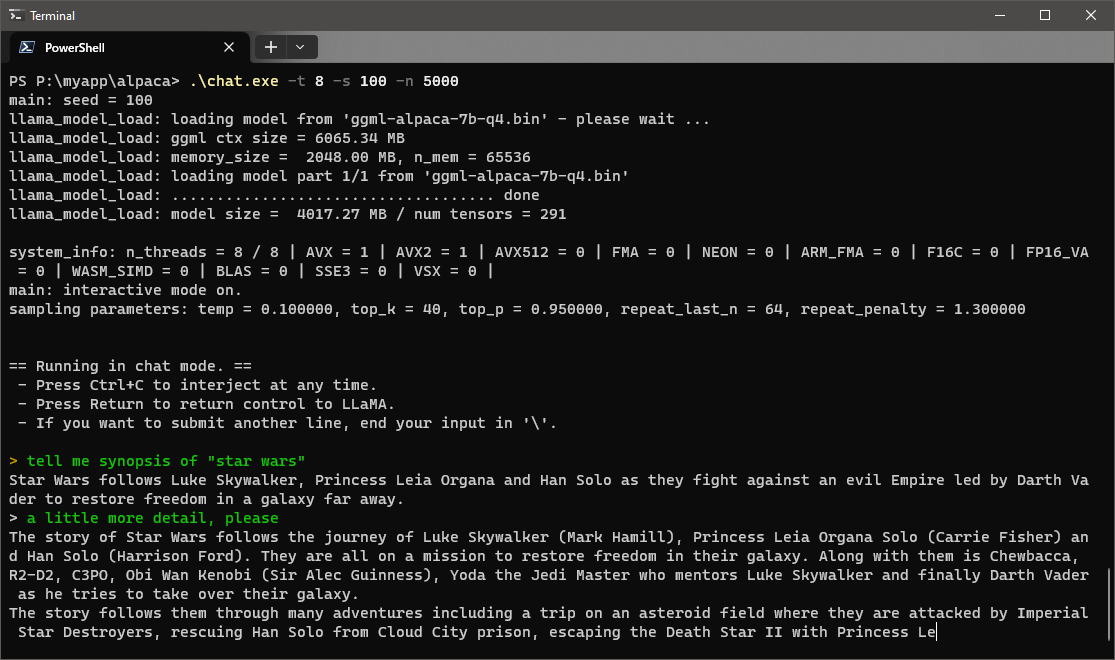Open a new tab using the plus icon
Viewport: 1115px width, 660px height.
click(270, 47)
